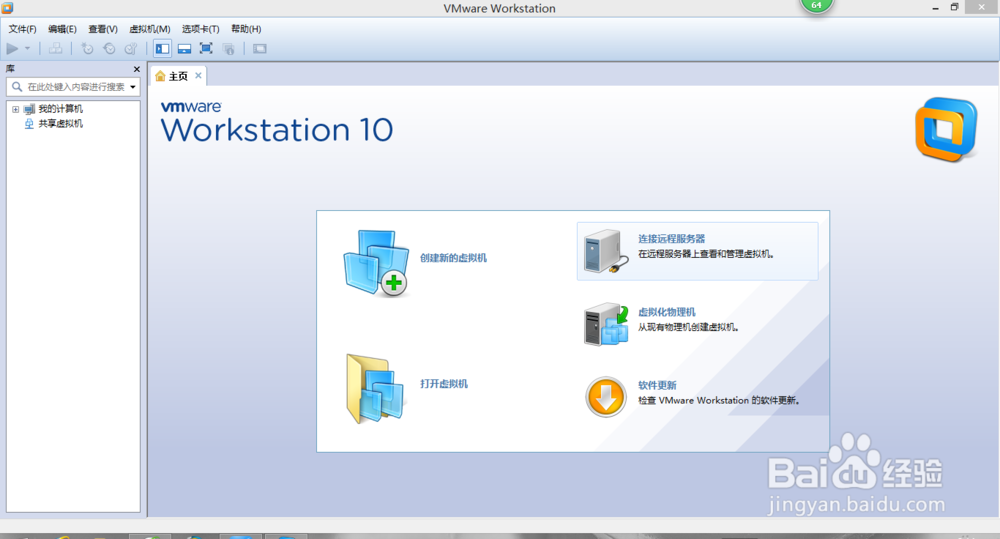This screenshot has height=539, width=1000.
Task: Click the 打开虚拟机 link text
Action: [x=444, y=383]
